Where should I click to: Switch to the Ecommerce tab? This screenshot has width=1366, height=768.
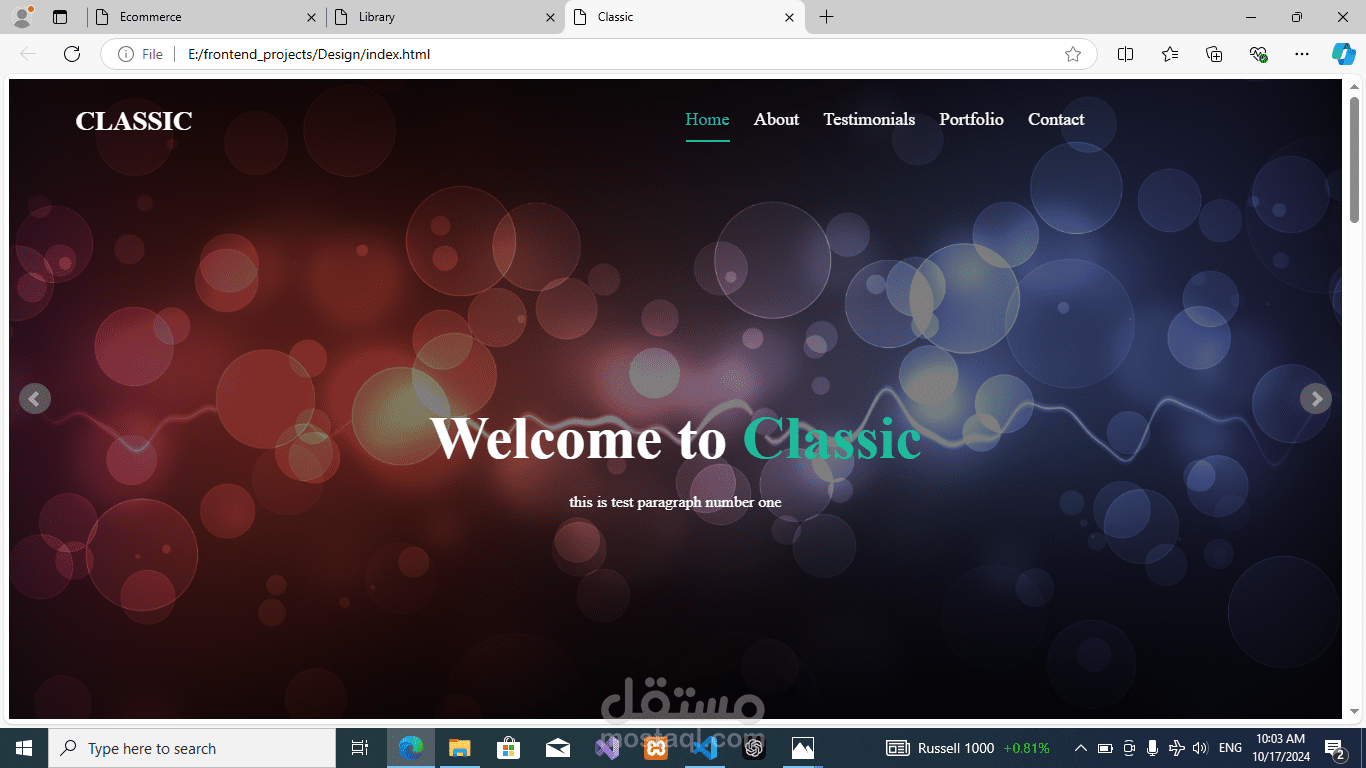click(x=206, y=17)
